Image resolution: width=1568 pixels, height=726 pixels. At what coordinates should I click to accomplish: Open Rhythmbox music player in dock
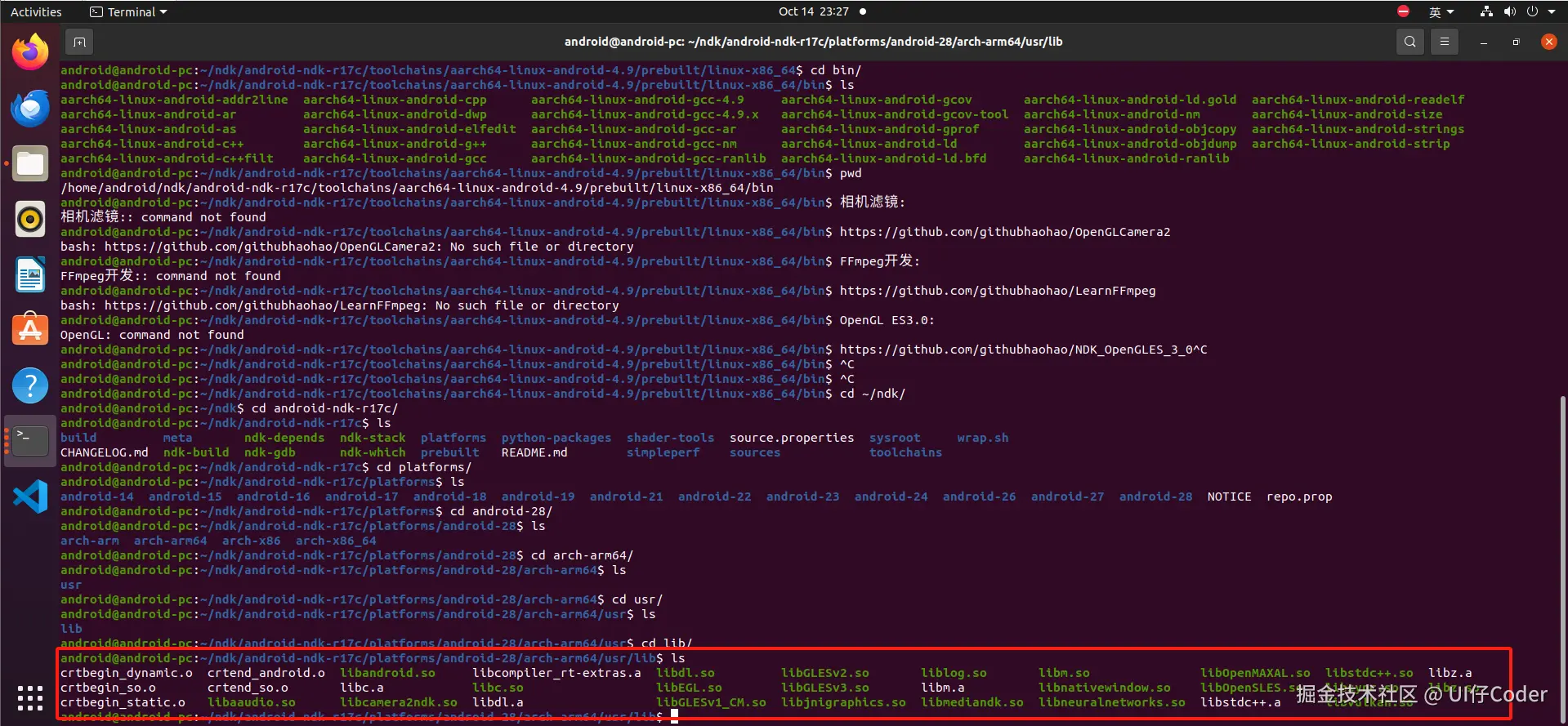[30, 219]
